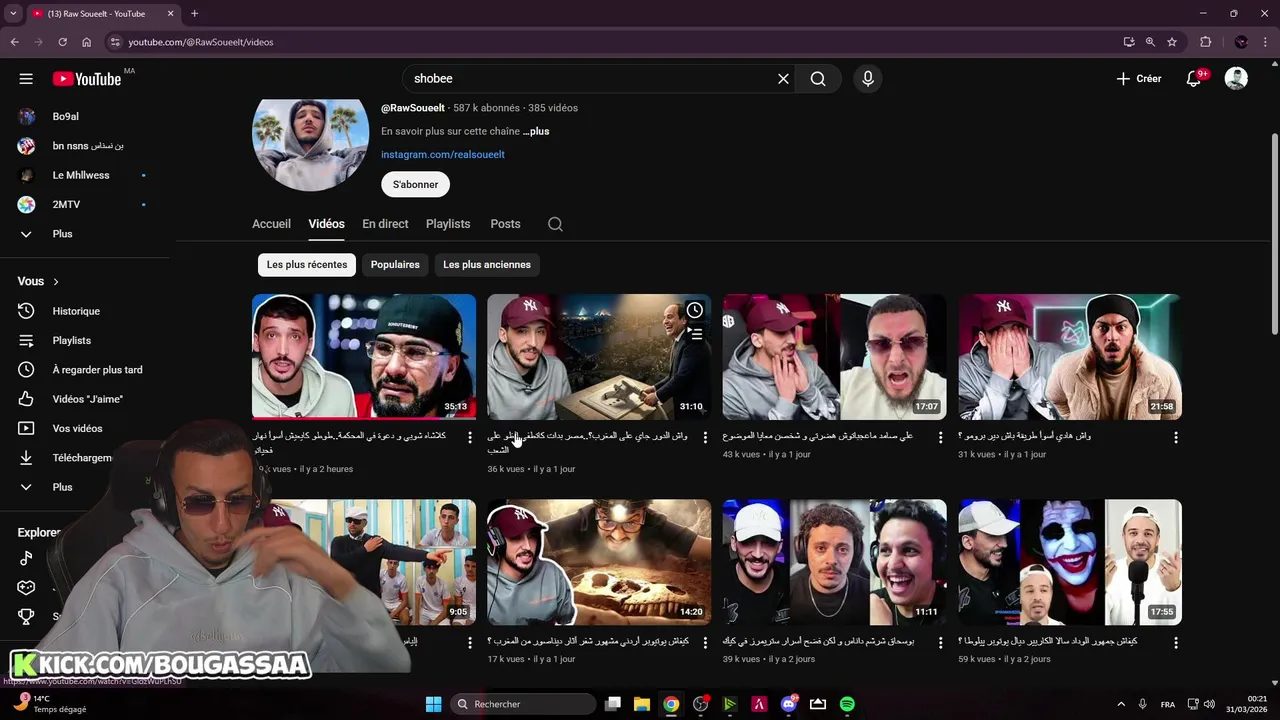The width and height of the screenshot is (1280, 720).
Task: Open the channel Playlists tab
Action: click(448, 224)
